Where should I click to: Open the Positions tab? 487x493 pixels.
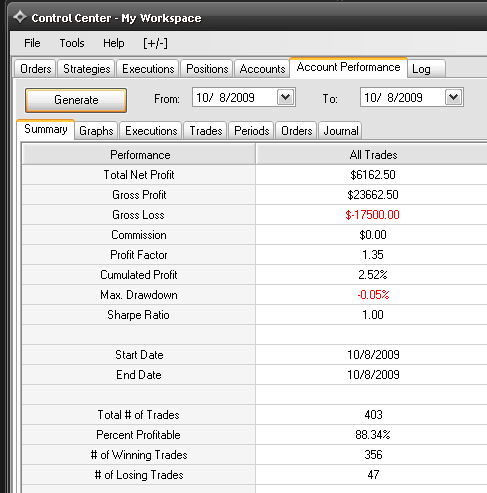click(207, 69)
